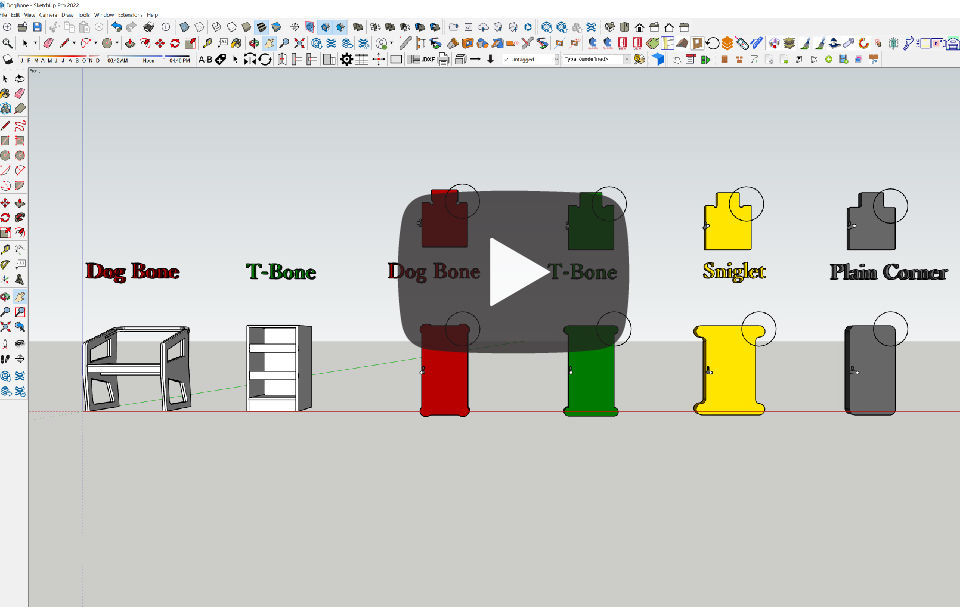Select the small yellow Sniglet corner detail
The width and height of the screenshot is (960, 608).
click(x=729, y=221)
